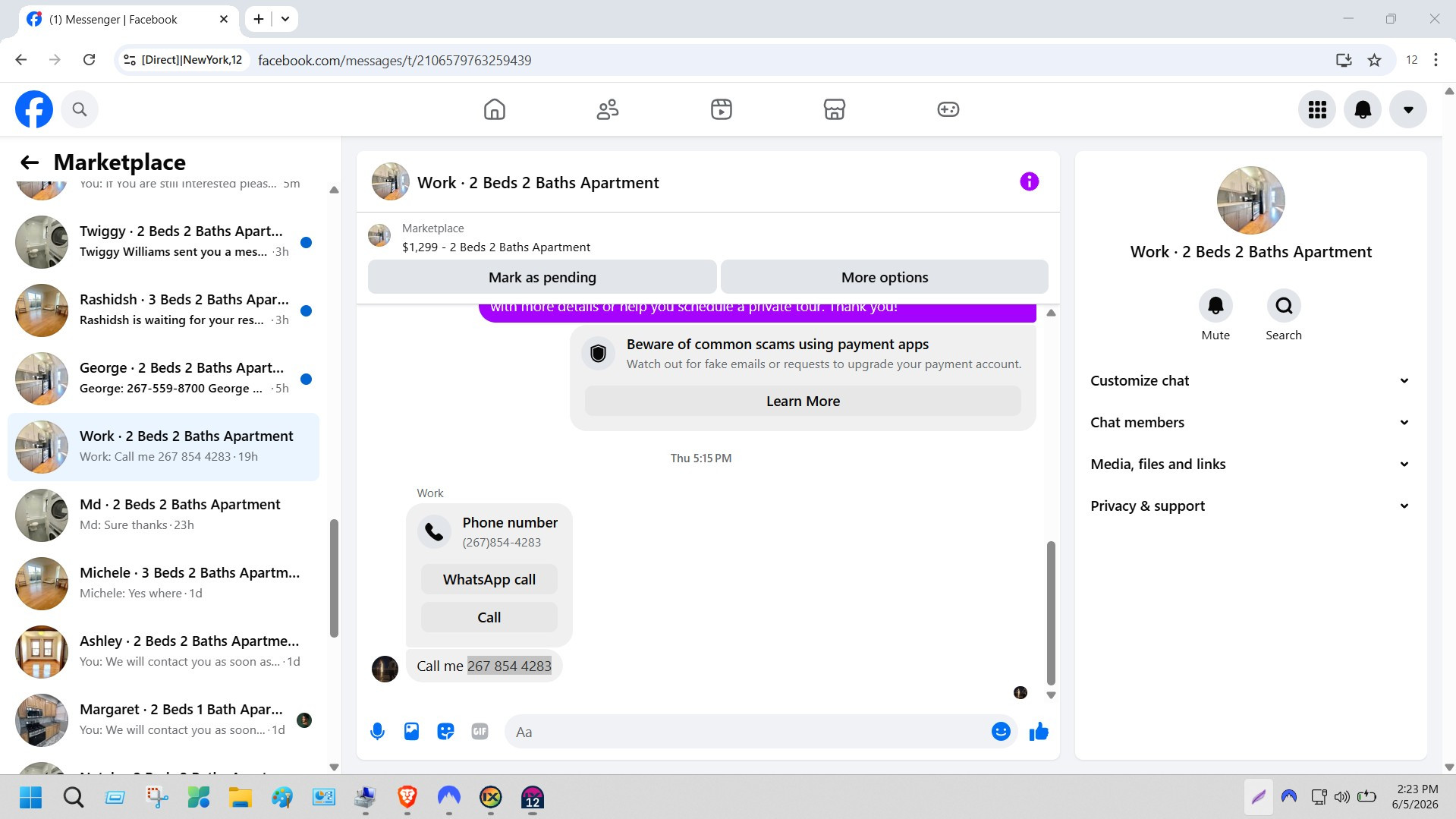Open conversation information icon

pyautogui.click(x=1030, y=181)
